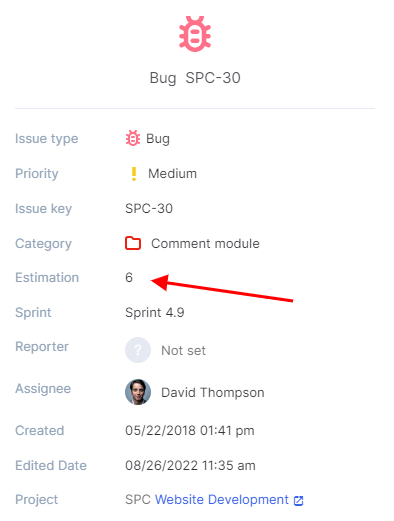
Task: Click the Sprint 4.9 value
Action: coord(155,313)
